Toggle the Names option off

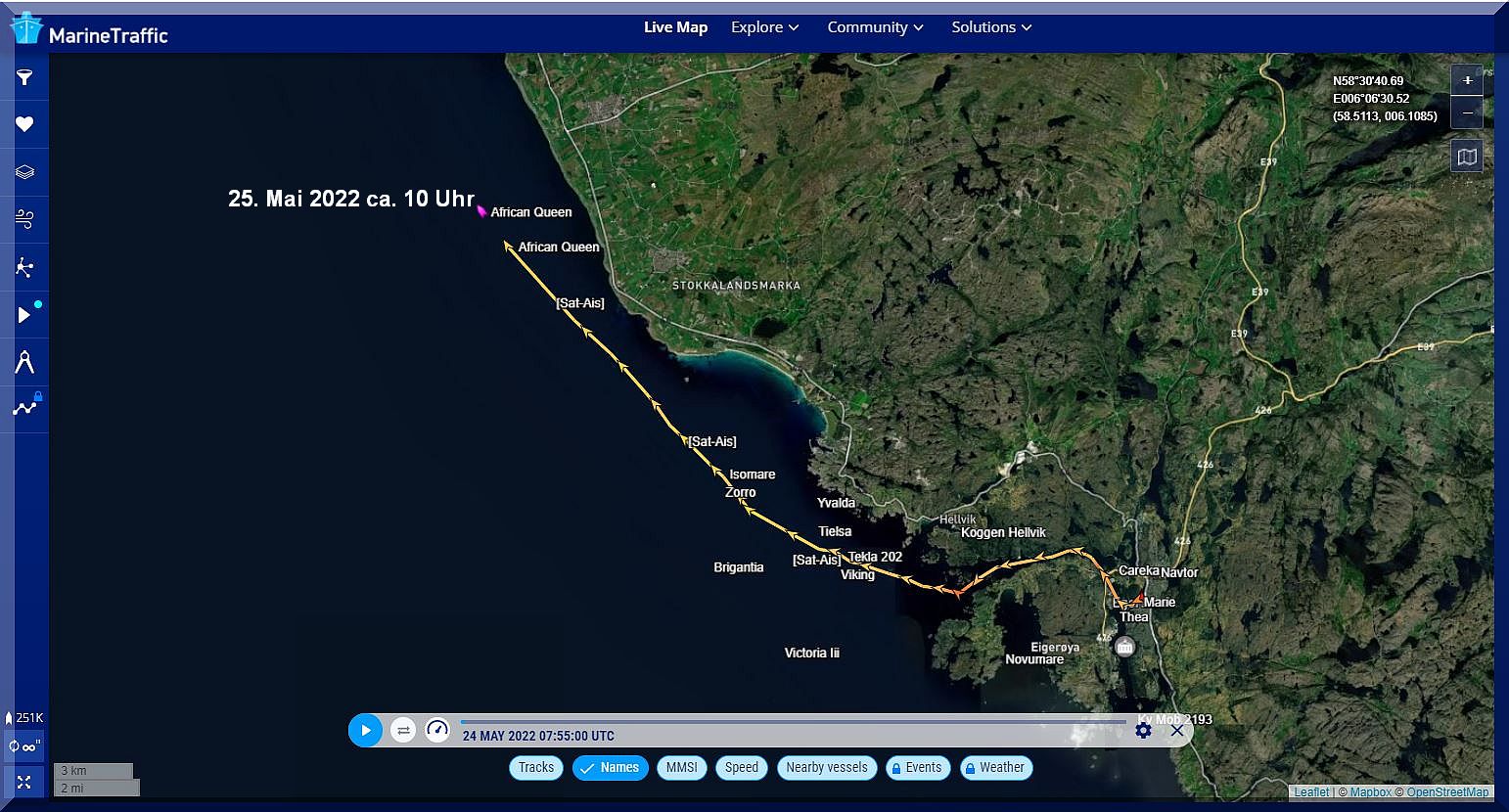(610, 768)
